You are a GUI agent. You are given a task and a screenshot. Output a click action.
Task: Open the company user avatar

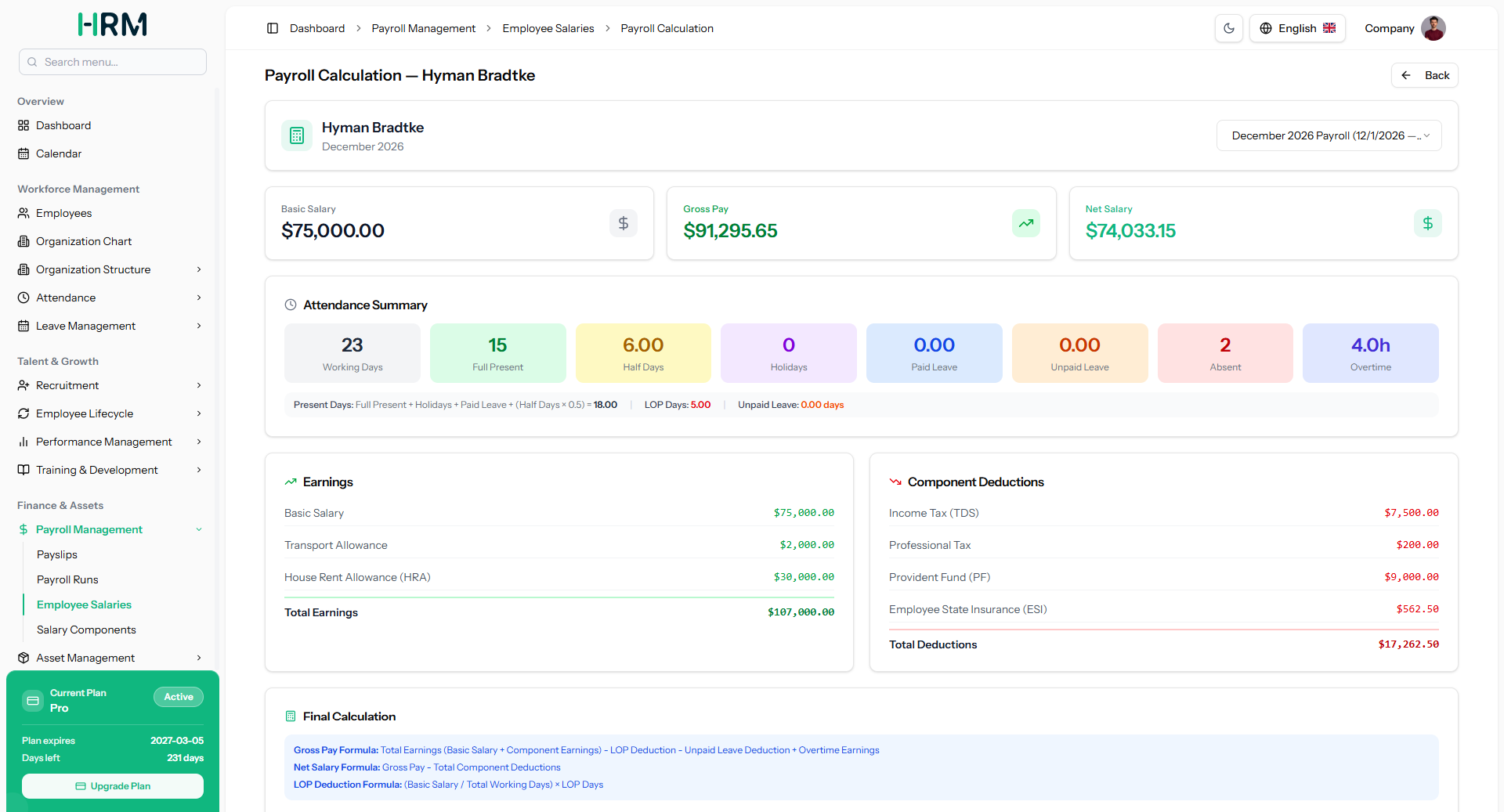coord(1433,28)
